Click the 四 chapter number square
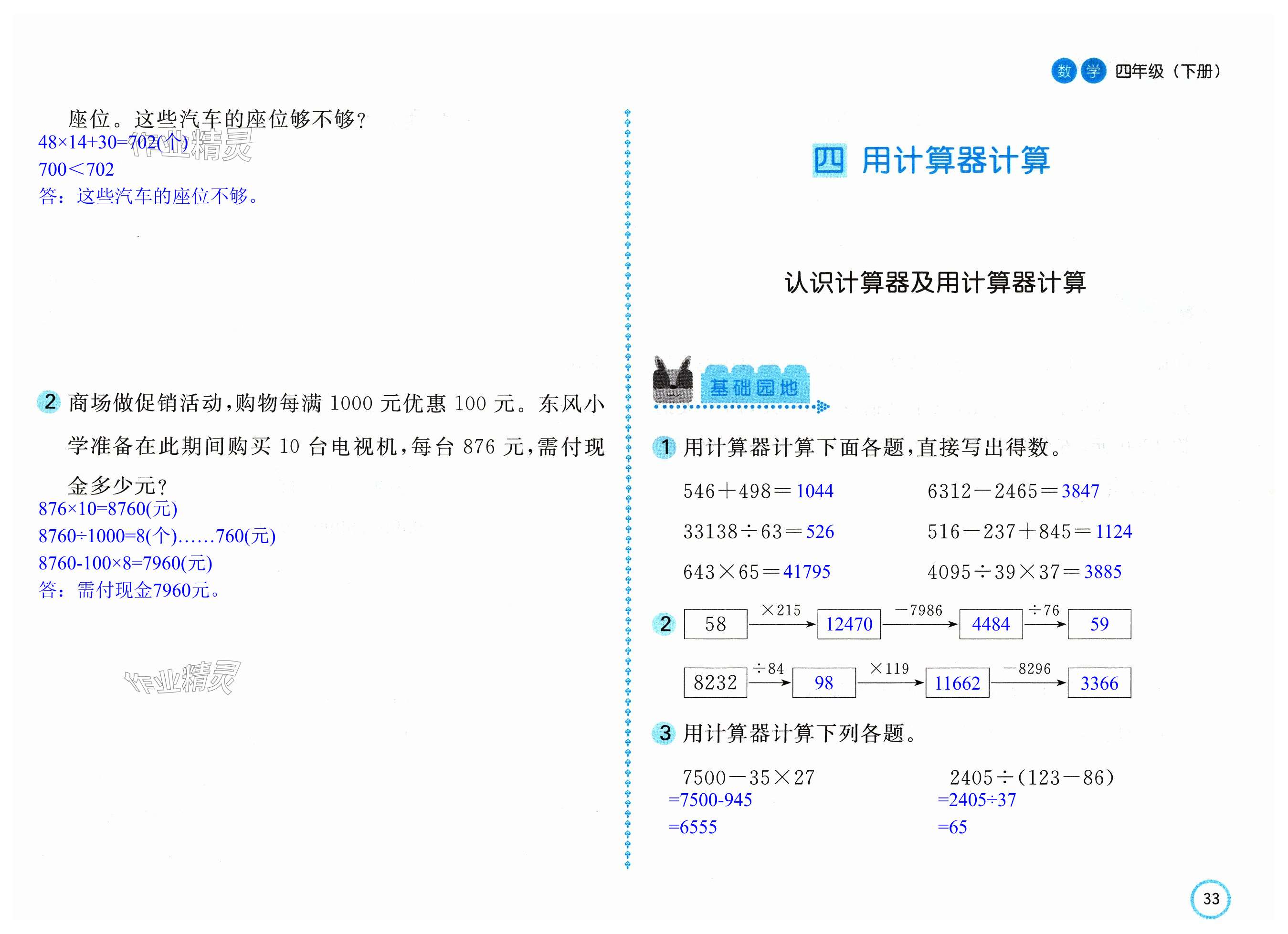Screen dimensions: 1288x934 829,160
